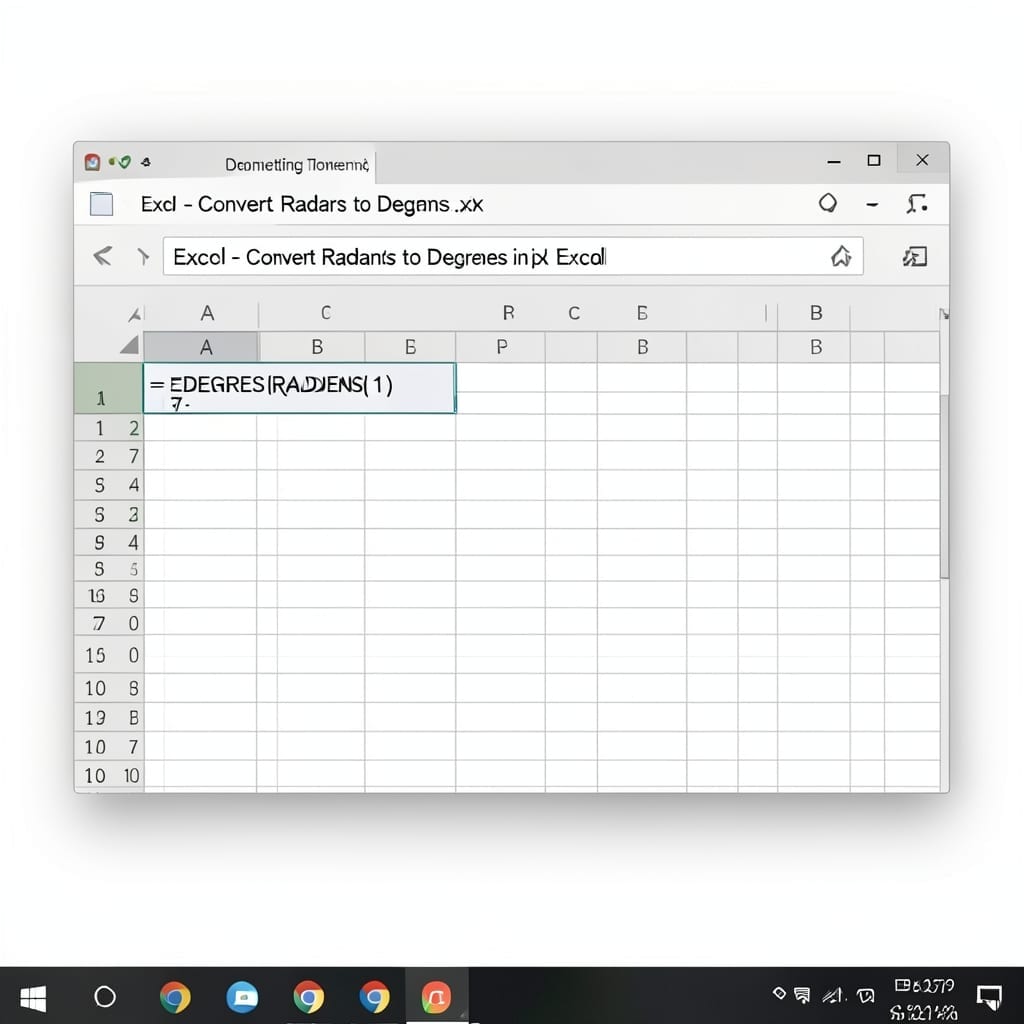Click the hexagon icon in the title row
This screenshot has height=1024, width=1024.
[828, 203]
